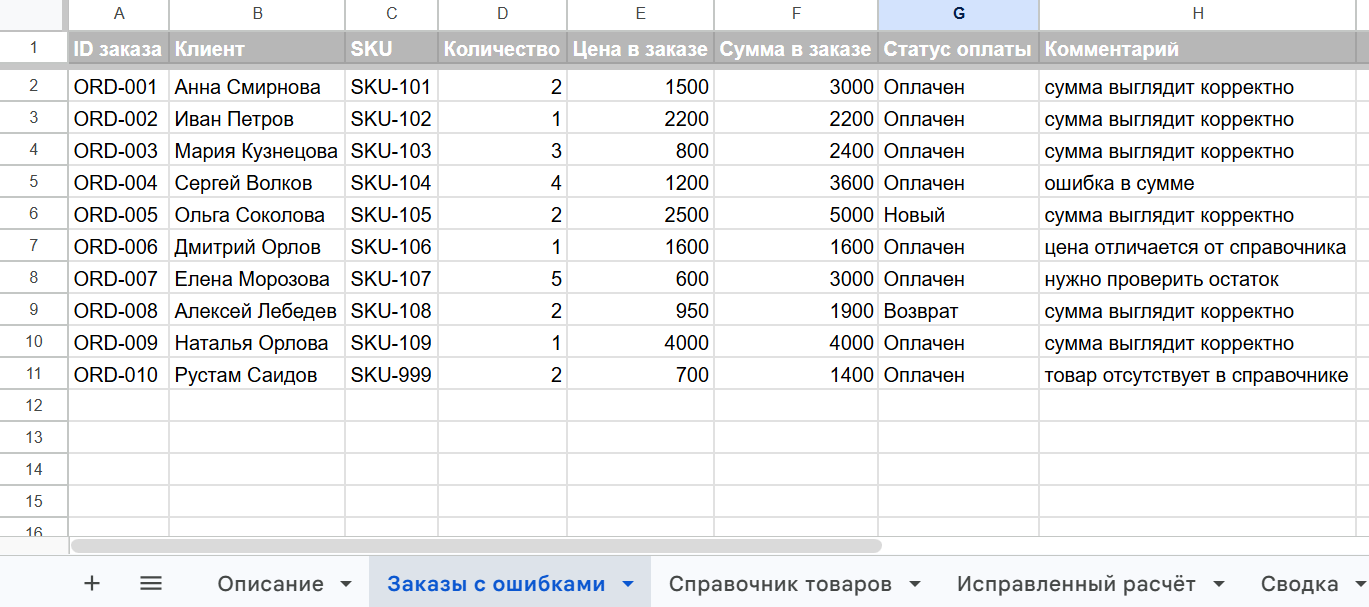
Task: Open the Сводка sheet tab
Action: point(1299,584)
